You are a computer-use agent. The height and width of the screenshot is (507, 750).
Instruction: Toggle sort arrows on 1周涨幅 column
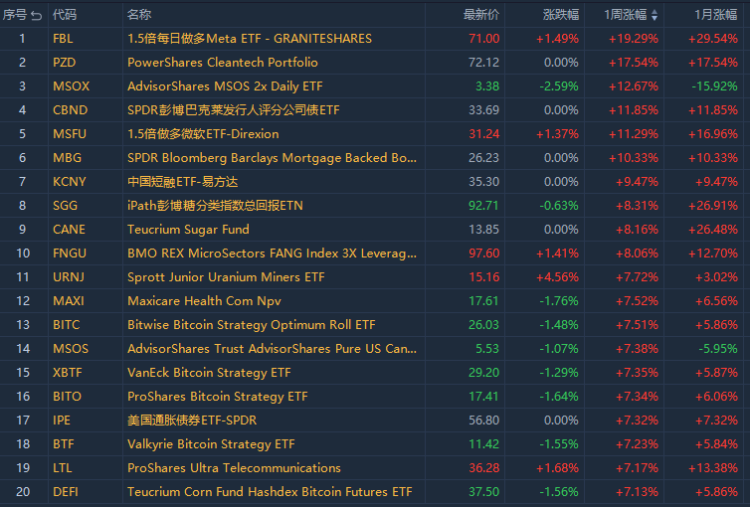pyautogui.click(x=654, y=15)
